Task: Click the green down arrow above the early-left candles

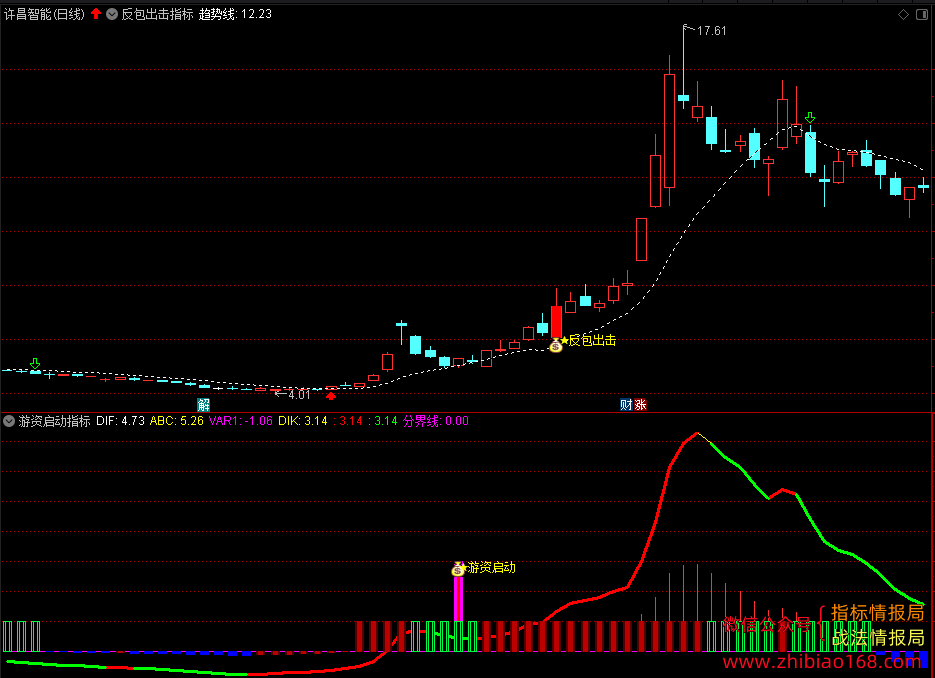Action: (35, 363)
